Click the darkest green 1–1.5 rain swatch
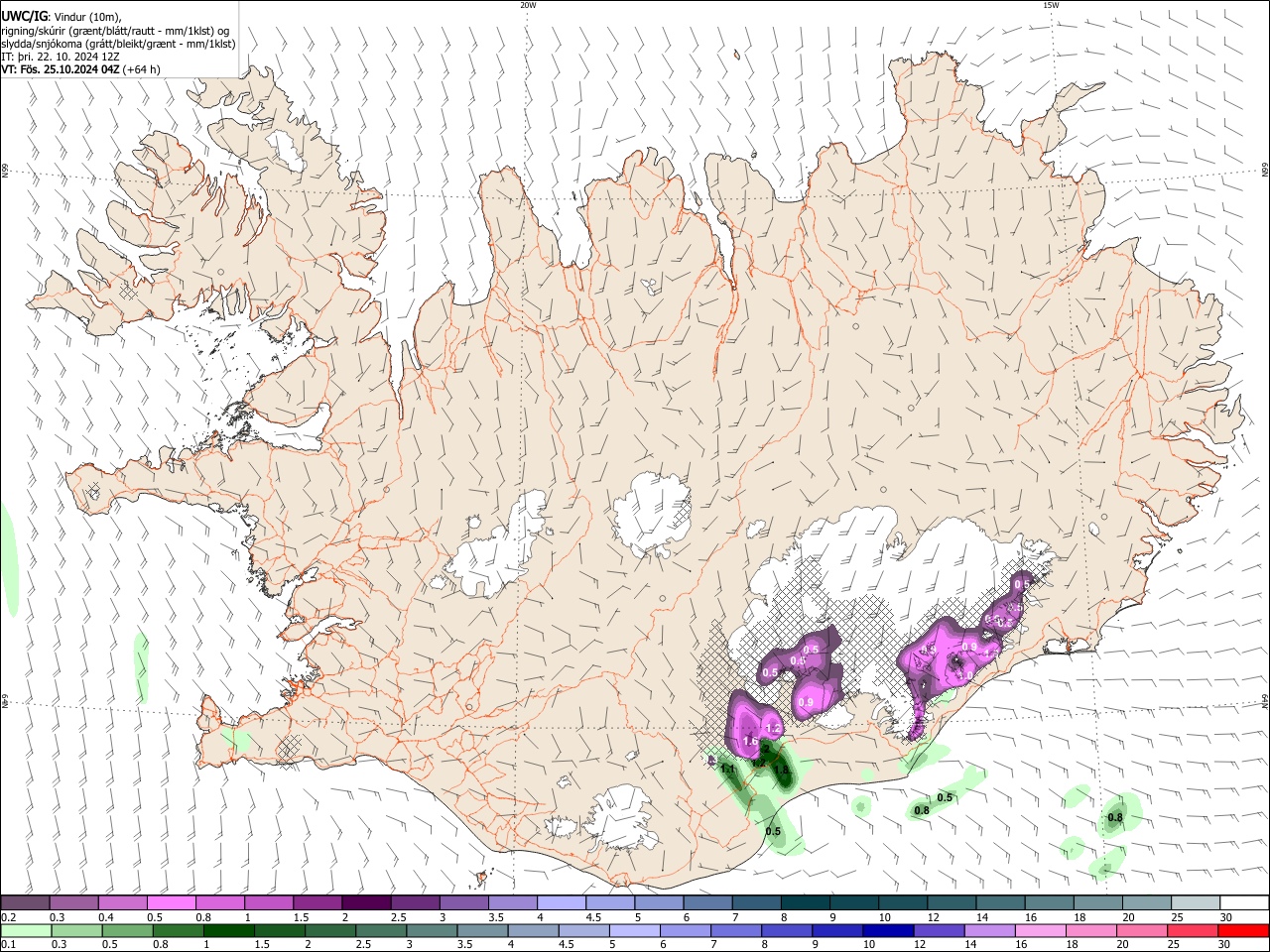 tap(229, 930)
